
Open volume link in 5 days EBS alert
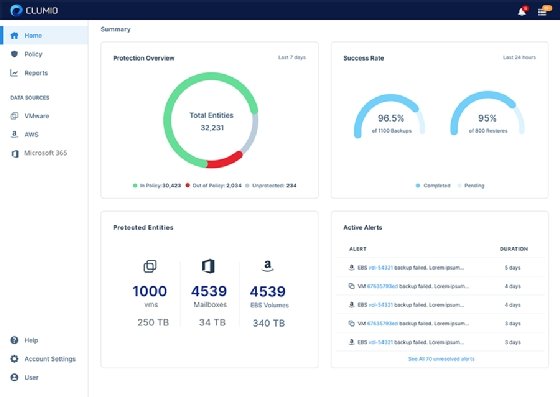(380, 267)
